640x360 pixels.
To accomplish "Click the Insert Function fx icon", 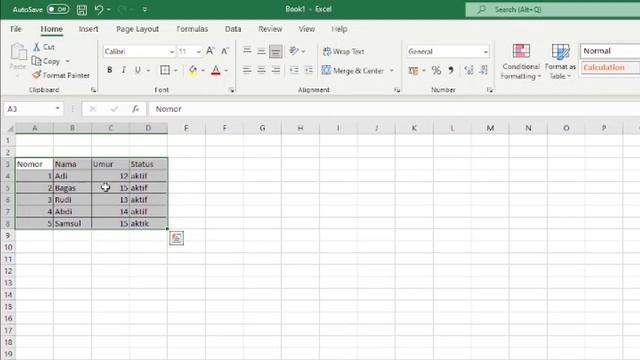I will (x=136, y=109).
